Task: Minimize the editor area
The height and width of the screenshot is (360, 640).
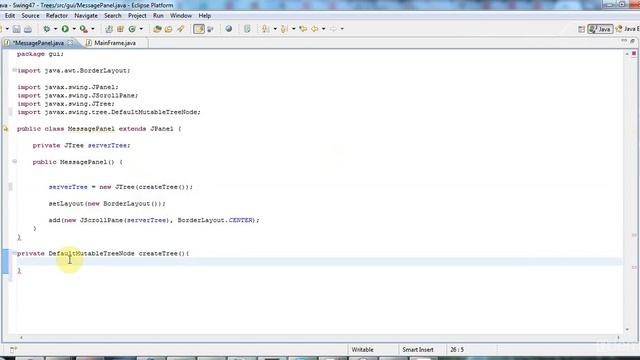Action: pos(624,41)
